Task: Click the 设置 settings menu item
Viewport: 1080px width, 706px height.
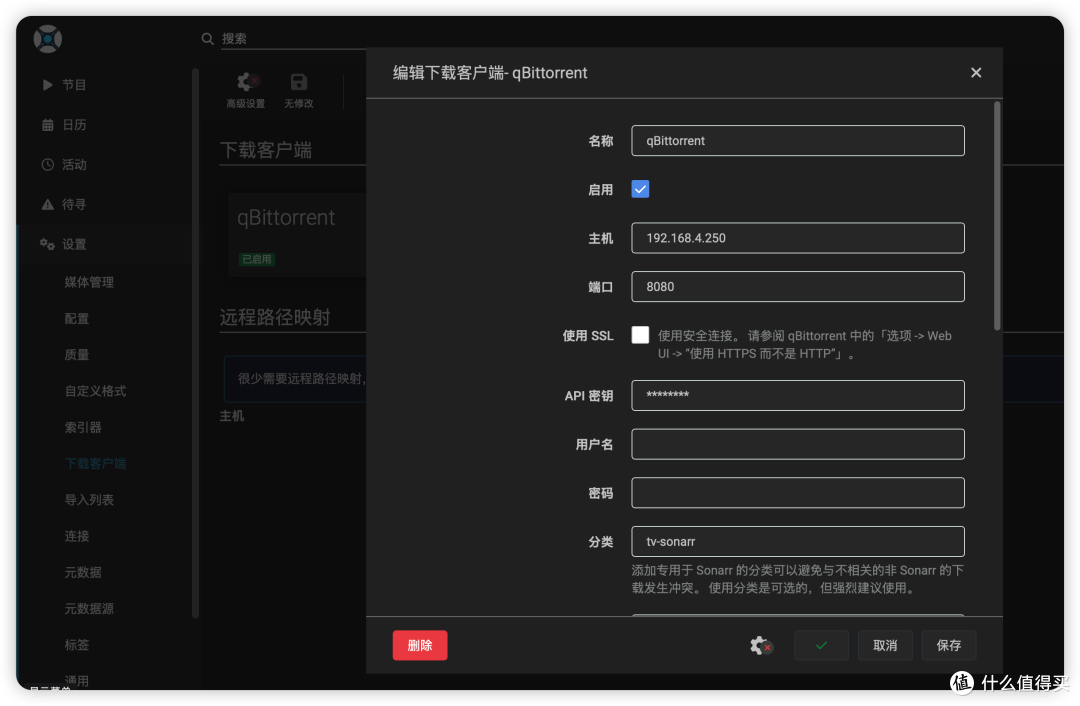Action: coord(74,245)
